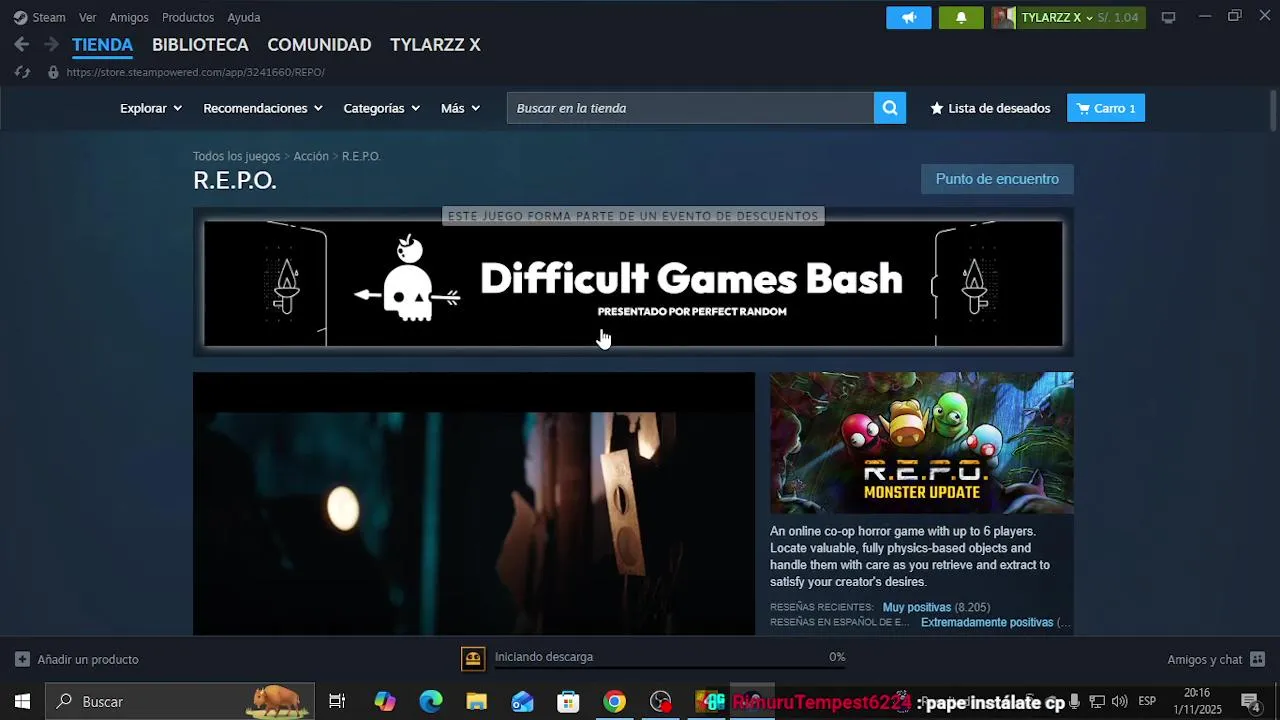Open Microsoft Edge from the taskbar
1280x720 pixels.
tap(431, 701)
